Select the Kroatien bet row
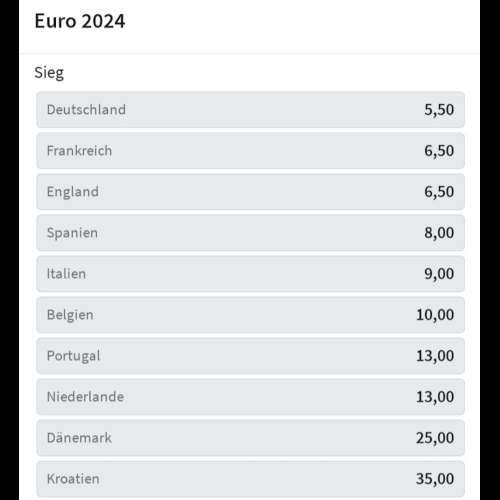The image size is (500, 500). [x=250, y=479]
